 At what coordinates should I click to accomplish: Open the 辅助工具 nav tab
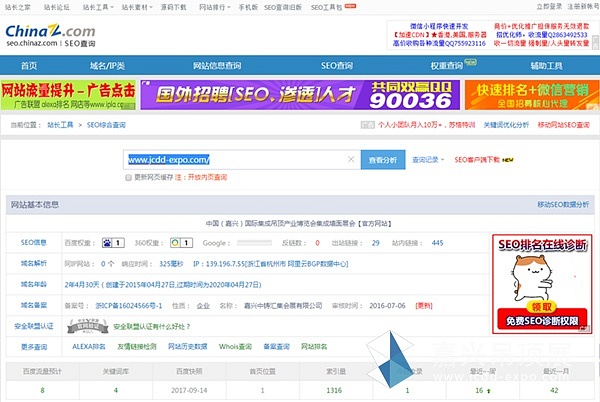tap(546, 66)
